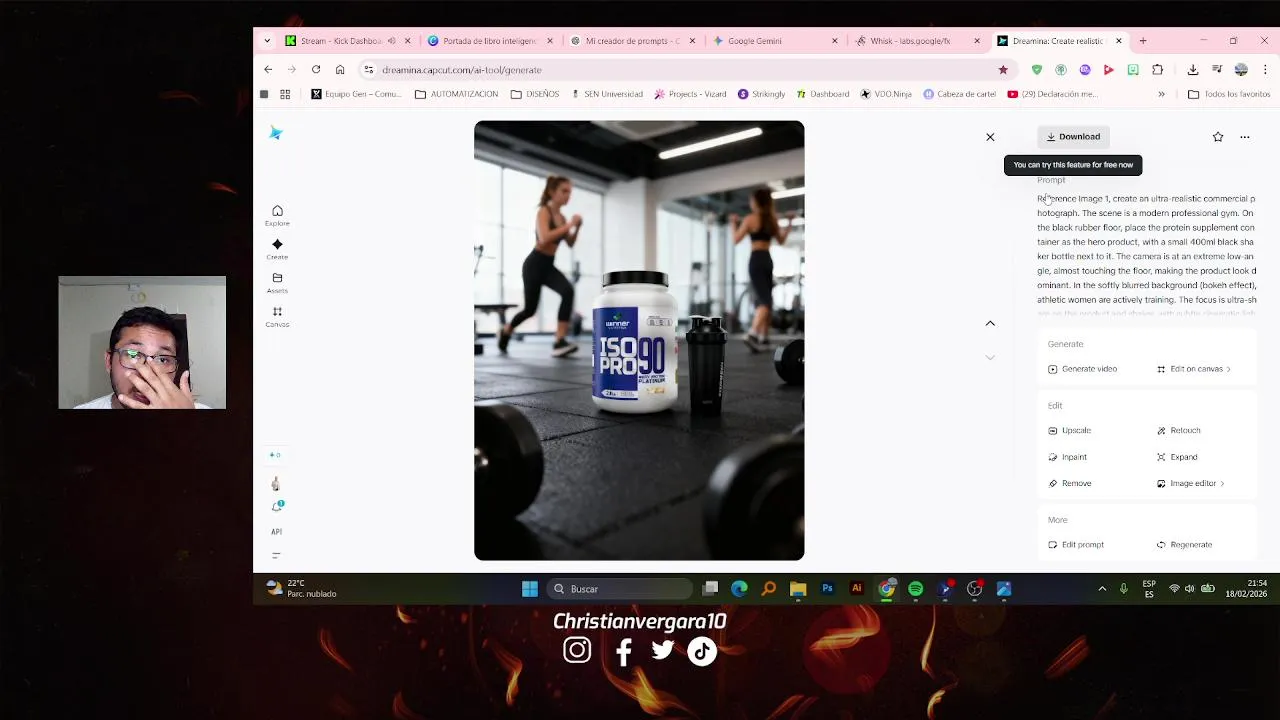Screen dimensions: 1280x720
Task: Select the Expand edit tool
Action: tap(1177, 457)
